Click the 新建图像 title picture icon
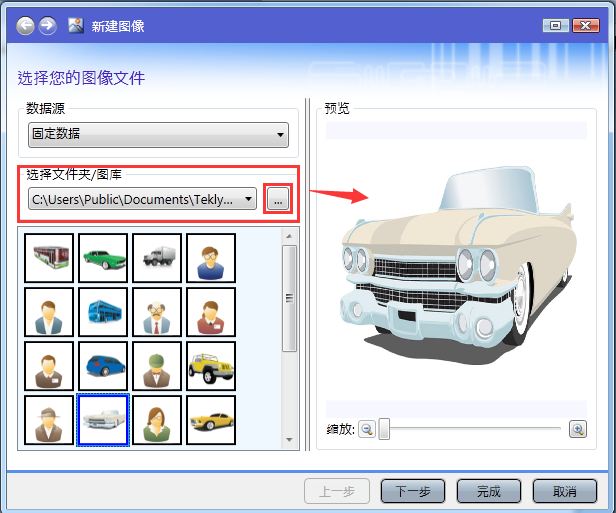The height and width of the screenshot is (513, 616). (x=76, y=26)
